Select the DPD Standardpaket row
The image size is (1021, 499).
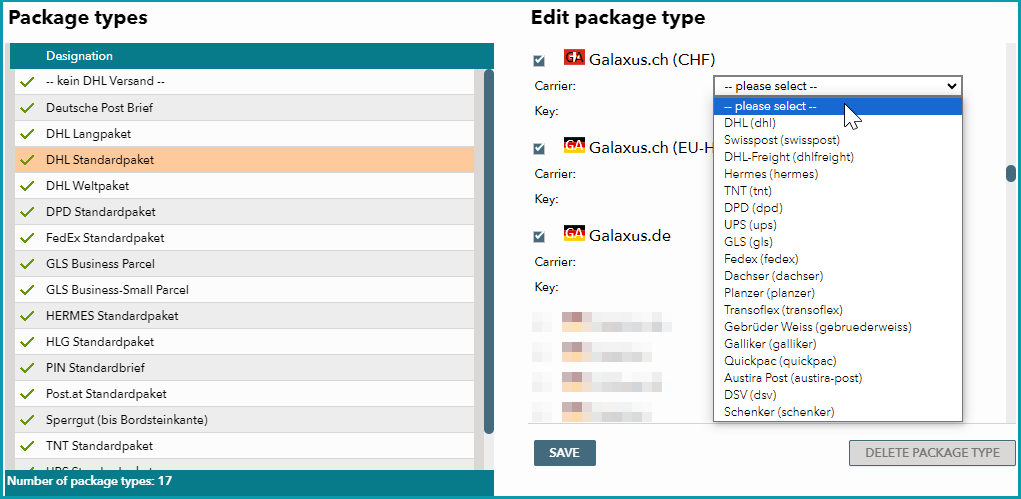[x=244, y=212]
